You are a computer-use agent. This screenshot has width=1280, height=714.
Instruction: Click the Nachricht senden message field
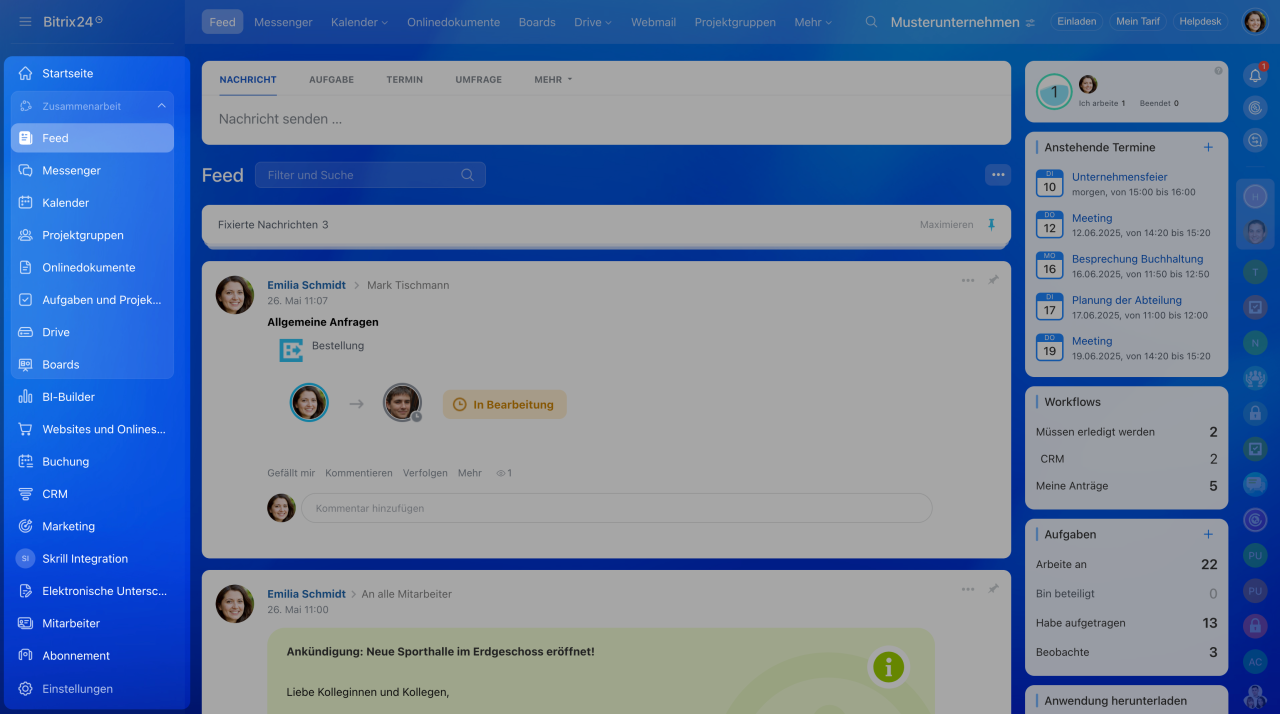[x=606, y=119]
